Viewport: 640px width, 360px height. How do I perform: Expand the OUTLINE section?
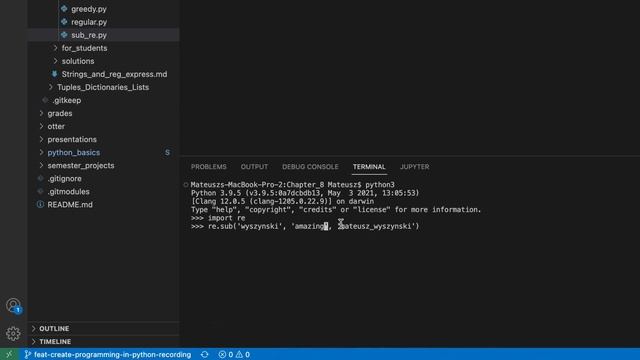pyautogui.click(x=34, y=328)
